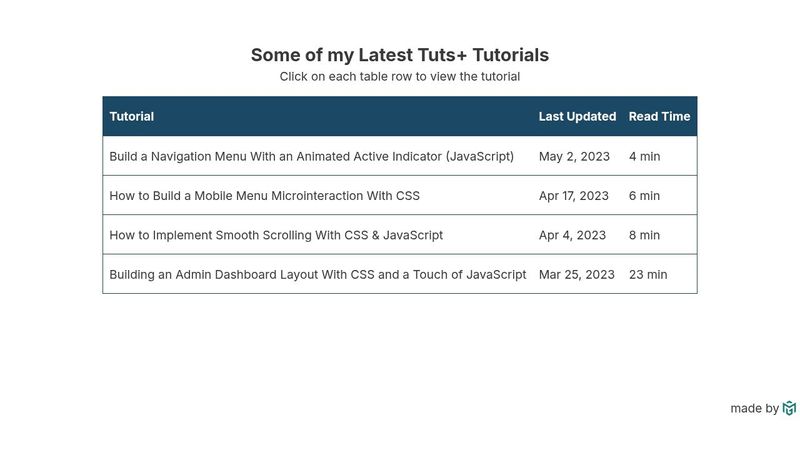Click the 6 min read time cell
The width and height of the screenshot is (800, 450).
tap(644, 195)
